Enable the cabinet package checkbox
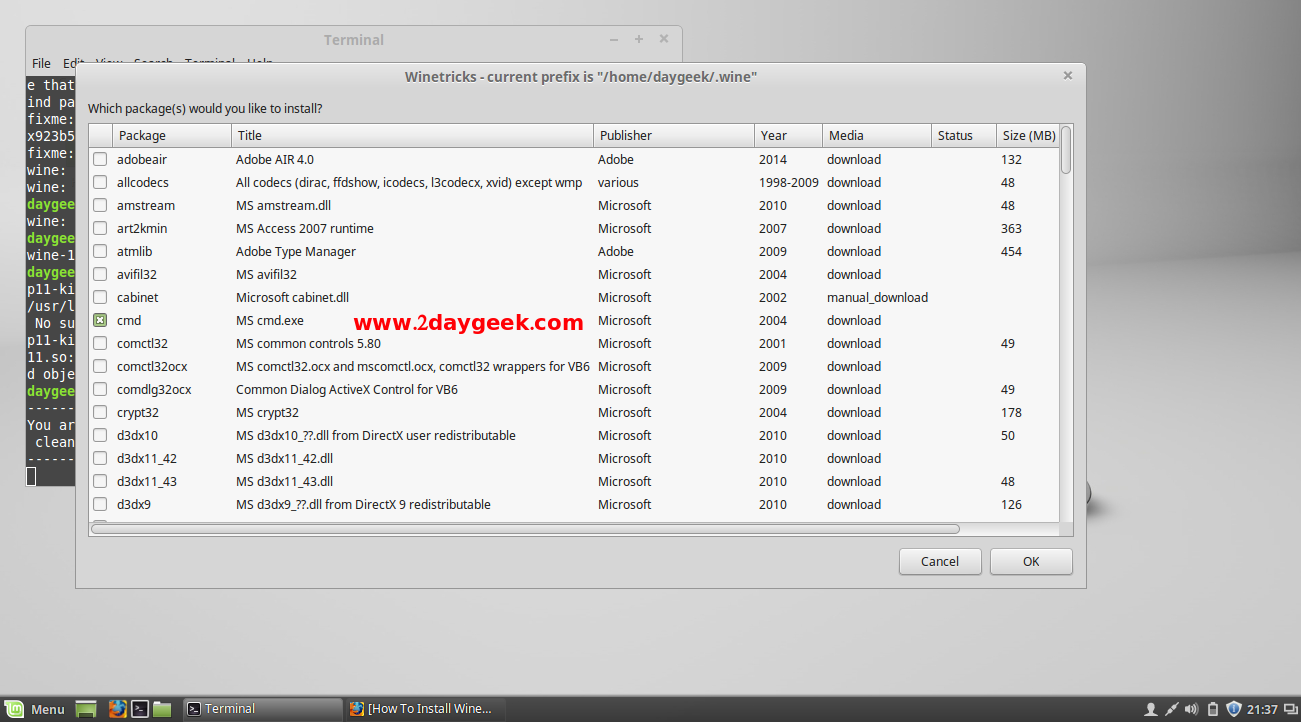 click(x=100, y=297)
